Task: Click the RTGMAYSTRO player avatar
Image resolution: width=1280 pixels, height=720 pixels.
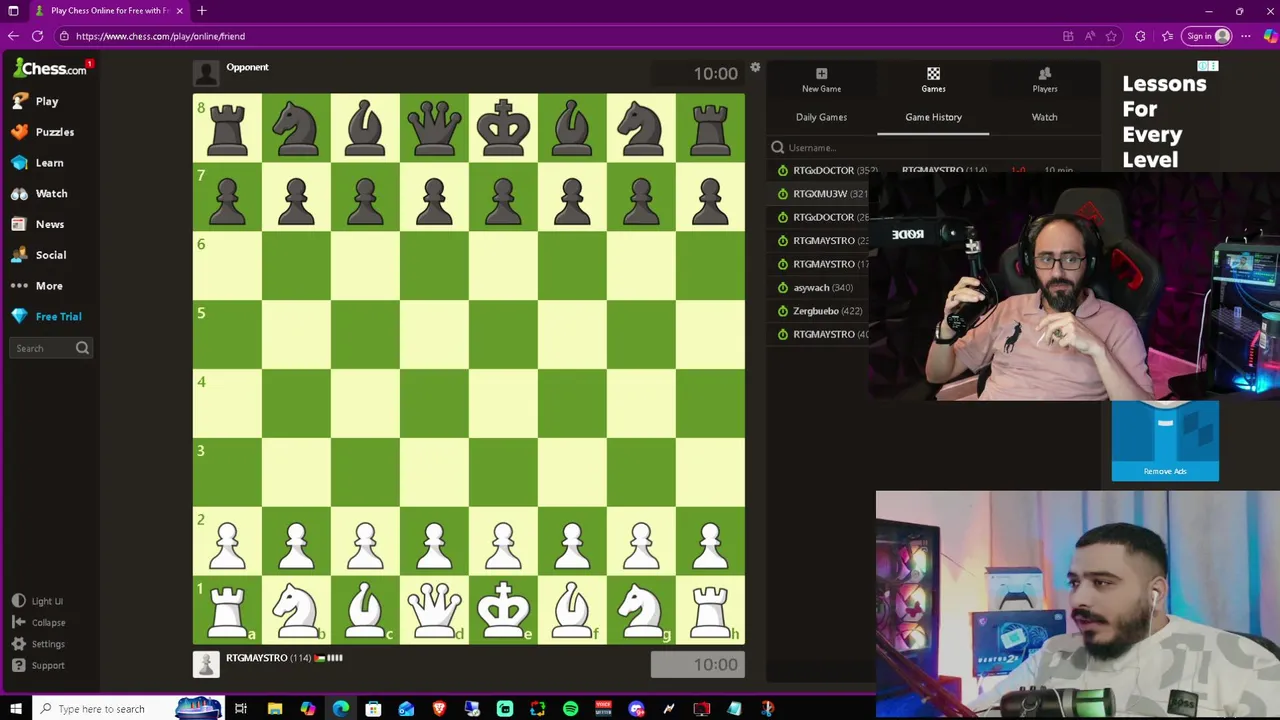Action: click(x=206, y=664)
